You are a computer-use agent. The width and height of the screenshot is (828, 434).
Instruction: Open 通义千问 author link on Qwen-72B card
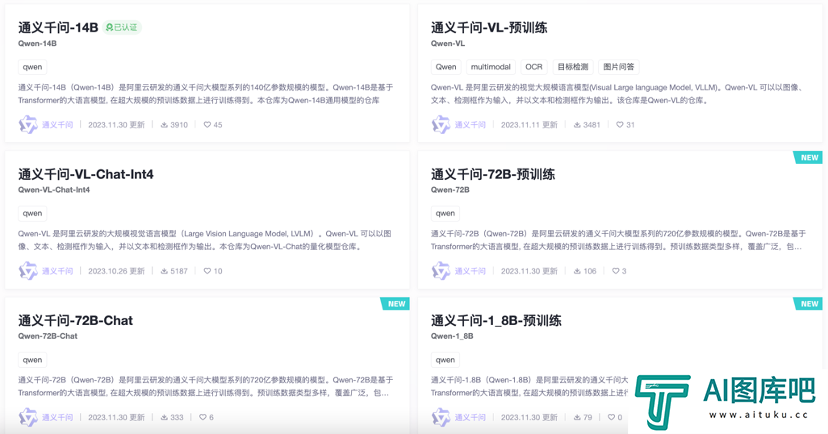click(471, 271)
